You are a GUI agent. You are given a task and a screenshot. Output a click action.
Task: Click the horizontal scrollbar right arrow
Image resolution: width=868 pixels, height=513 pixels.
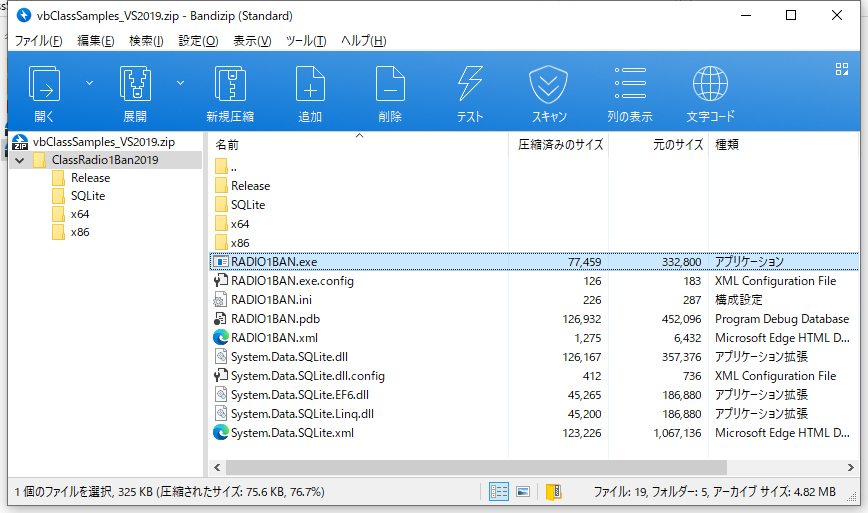click(851, 468)
